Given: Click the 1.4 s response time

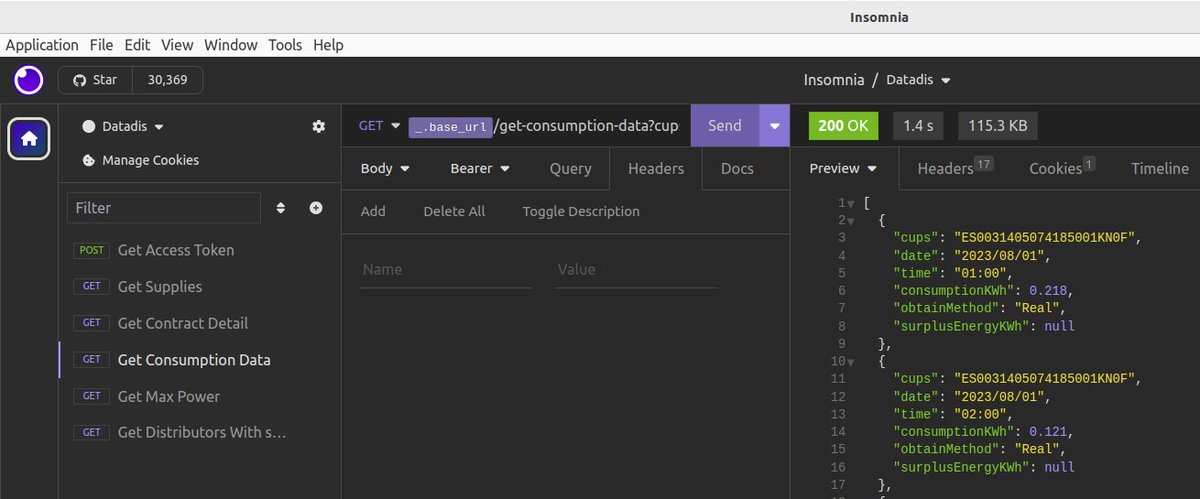Looking at the screenshot, I should (918, 126).
